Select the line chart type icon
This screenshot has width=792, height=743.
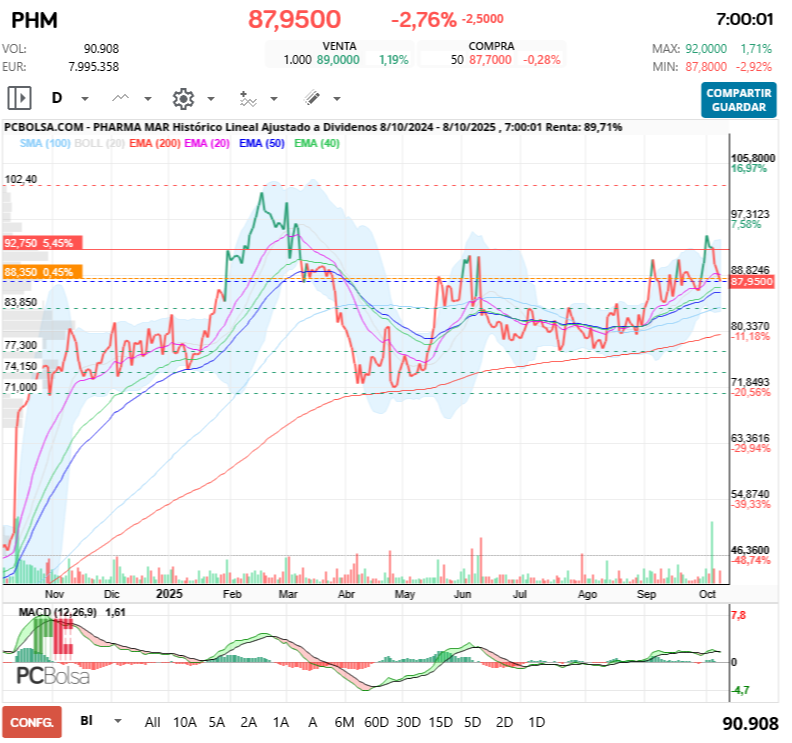pos(121,98)
